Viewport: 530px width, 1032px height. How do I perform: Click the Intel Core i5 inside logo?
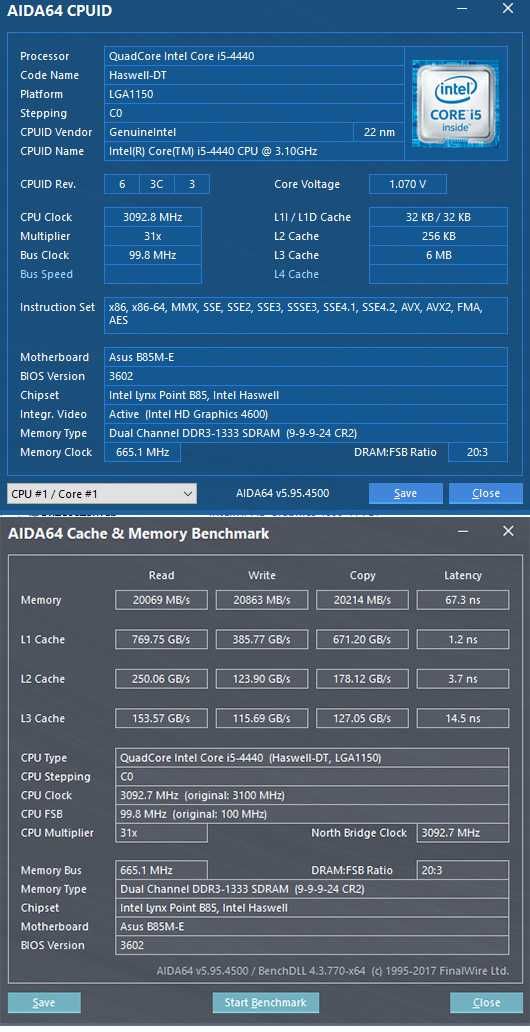coord(456,104)
